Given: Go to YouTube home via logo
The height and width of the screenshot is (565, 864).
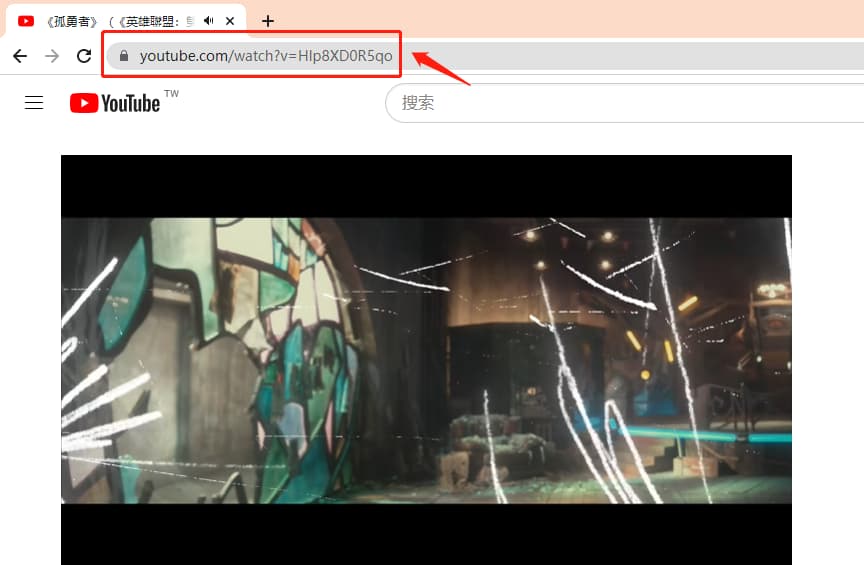Looking at the screenshot, I should click(x=115, y=103).
